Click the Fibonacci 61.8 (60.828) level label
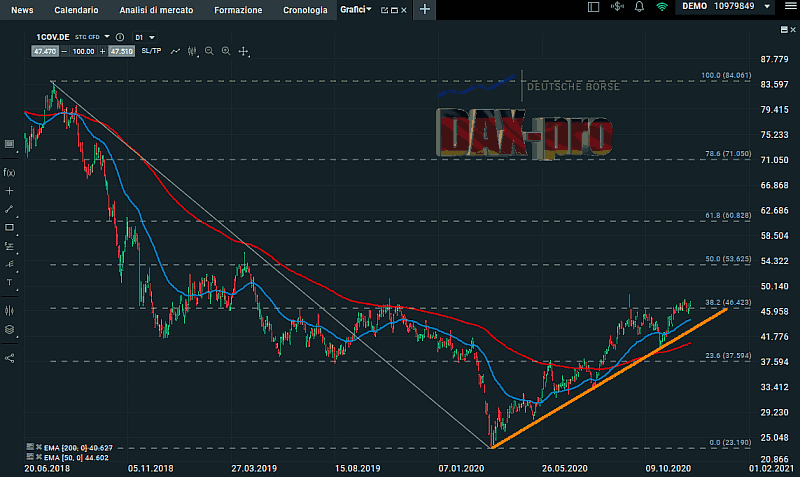Screen dimensions: 800x477 point(728,215)
